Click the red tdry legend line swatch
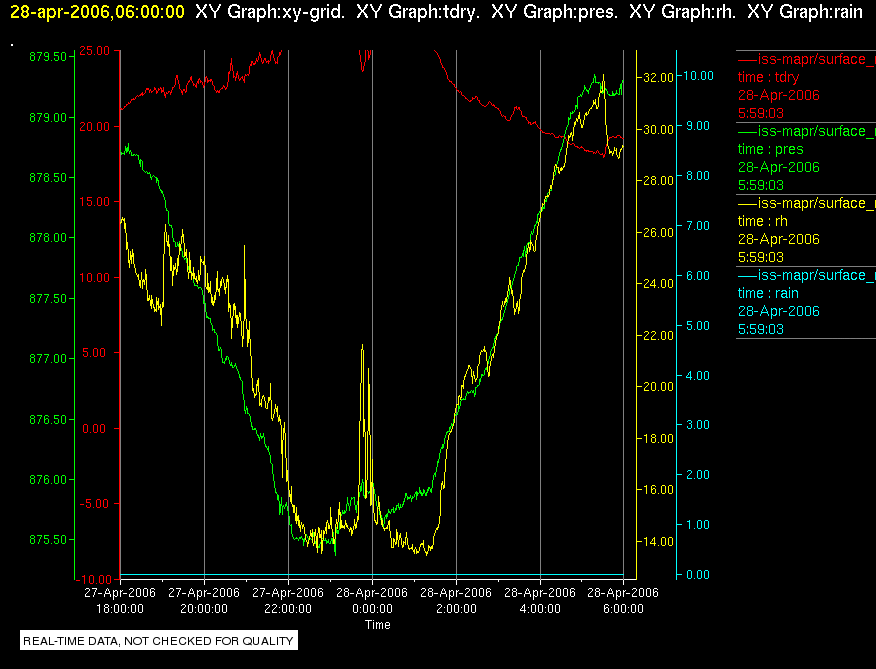 pos(747,59)
